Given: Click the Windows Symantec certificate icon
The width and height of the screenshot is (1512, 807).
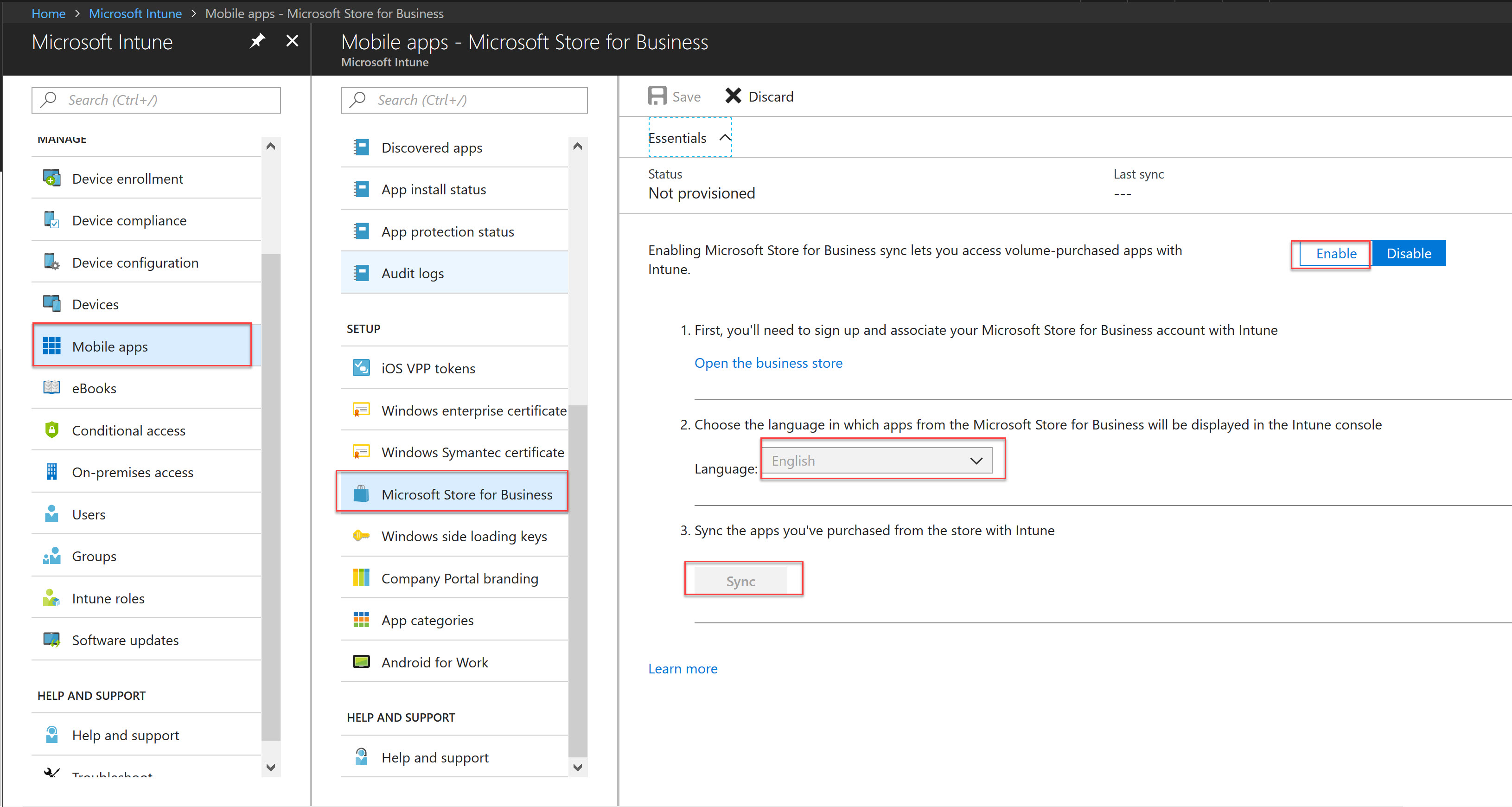Looking at the screenshot, I should coord(361,452).
